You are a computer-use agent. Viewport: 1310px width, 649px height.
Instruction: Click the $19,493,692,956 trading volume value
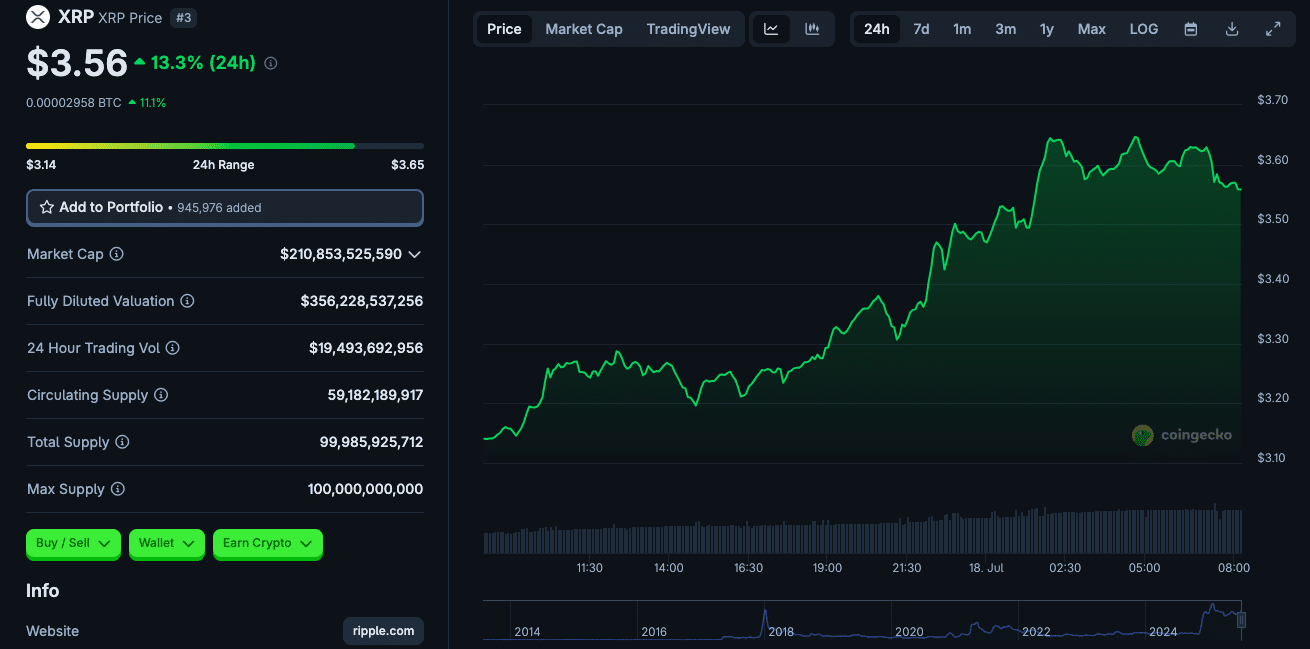click(366, 348)
